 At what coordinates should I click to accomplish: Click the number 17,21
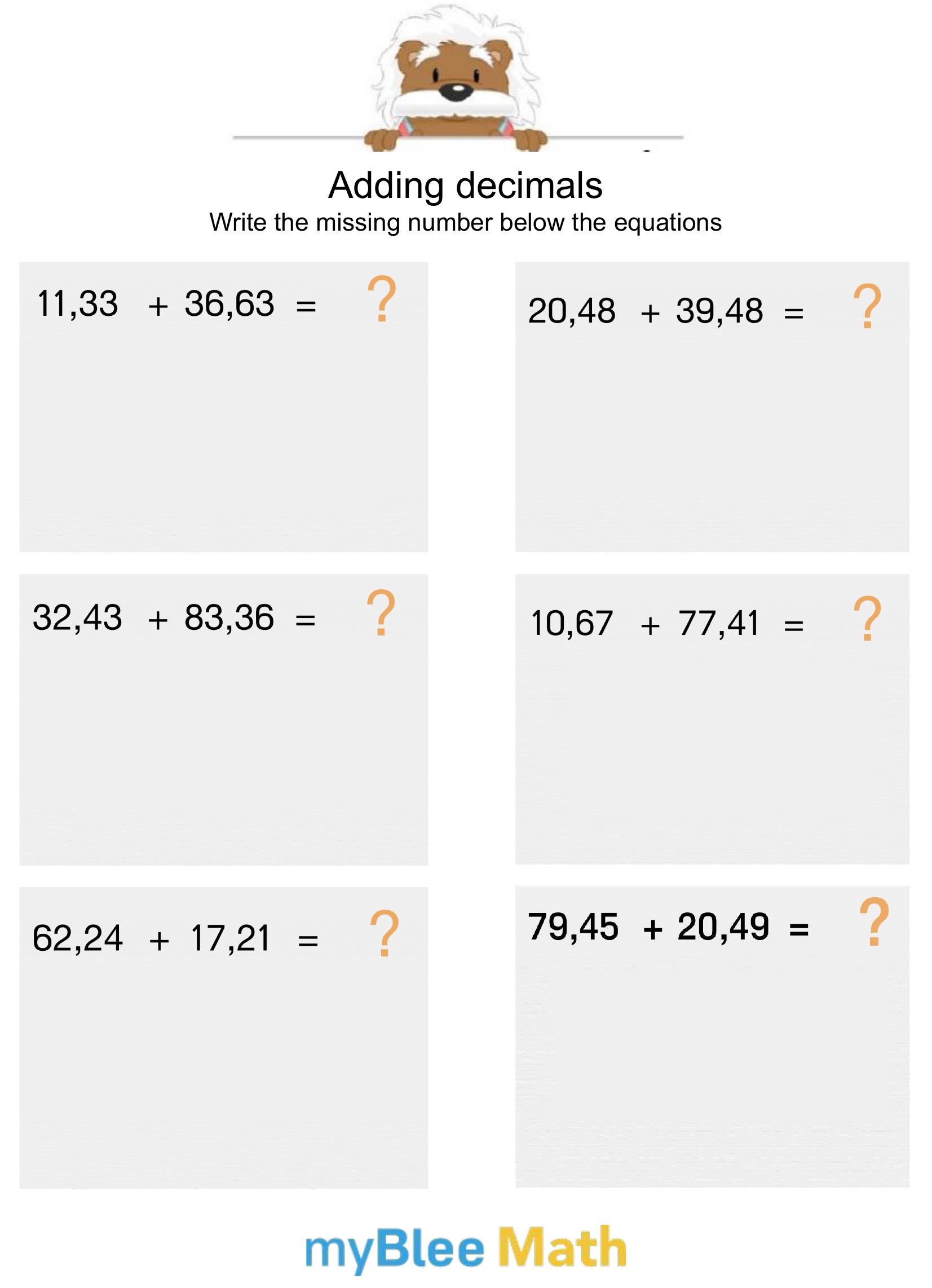(230, 938)
